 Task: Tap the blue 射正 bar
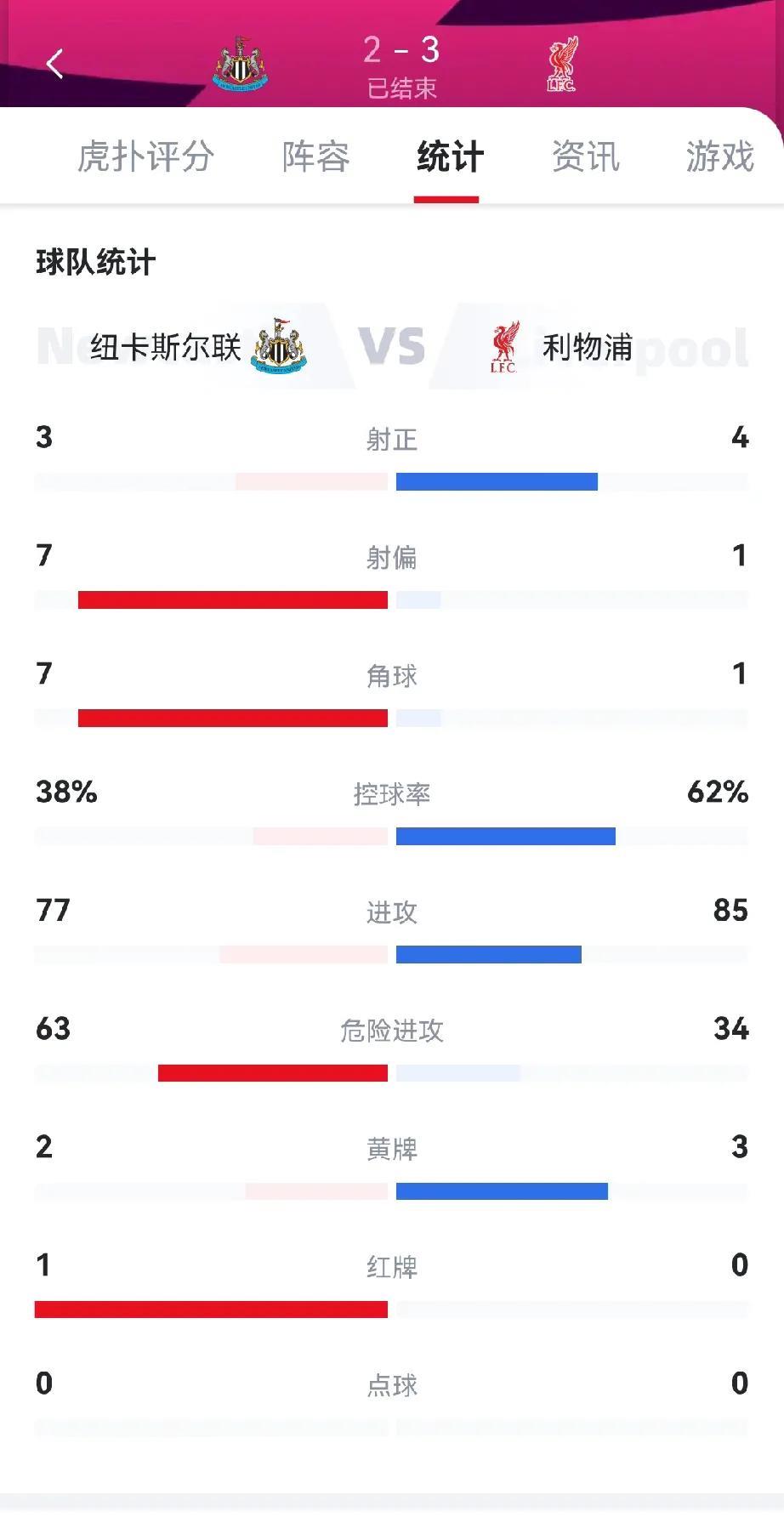pos(497,482)
